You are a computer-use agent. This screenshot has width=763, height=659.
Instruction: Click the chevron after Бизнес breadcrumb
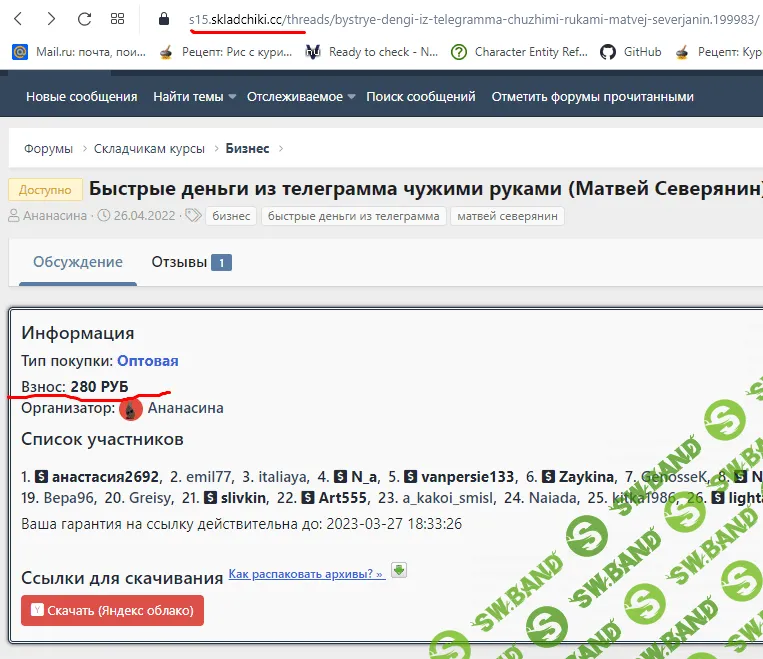[281, 149]
